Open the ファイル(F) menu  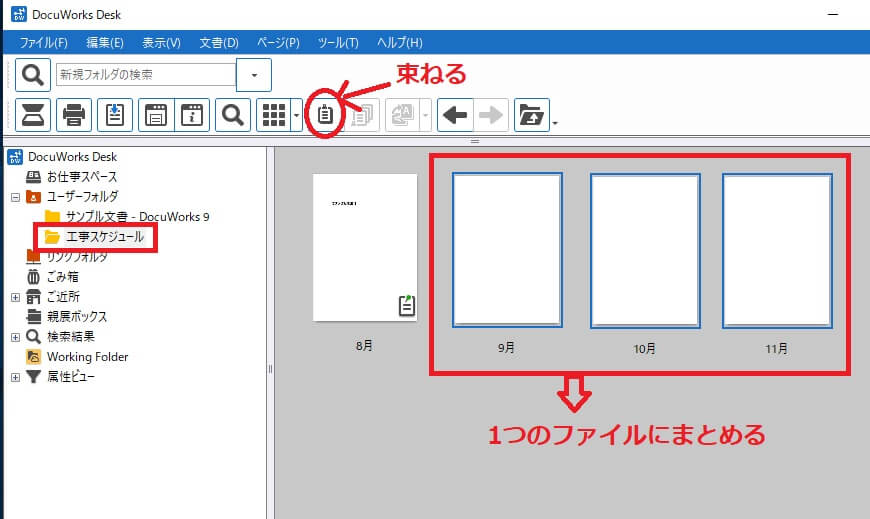click(x=43, y=43)
